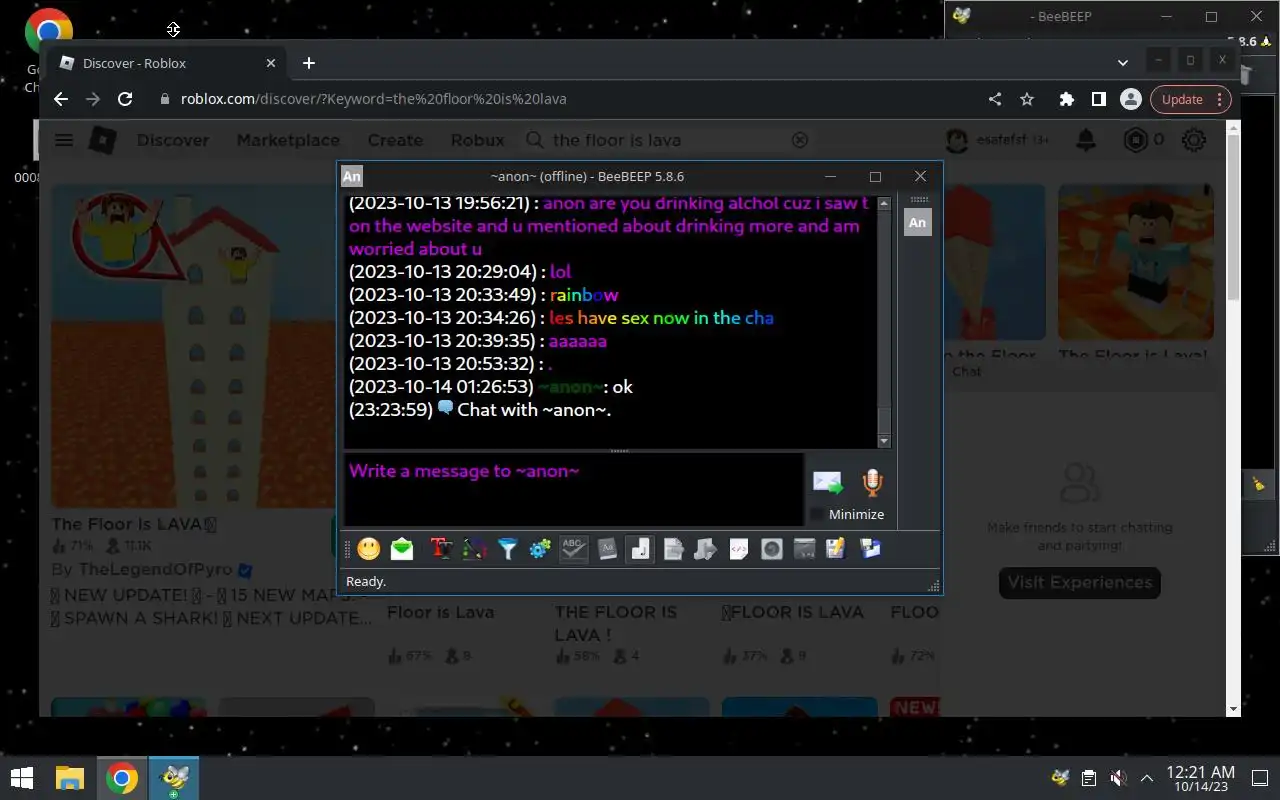This screenshot has height=800, width=1280.
Task: Click the Visit Experiences button
Action: click(1080, 583)
